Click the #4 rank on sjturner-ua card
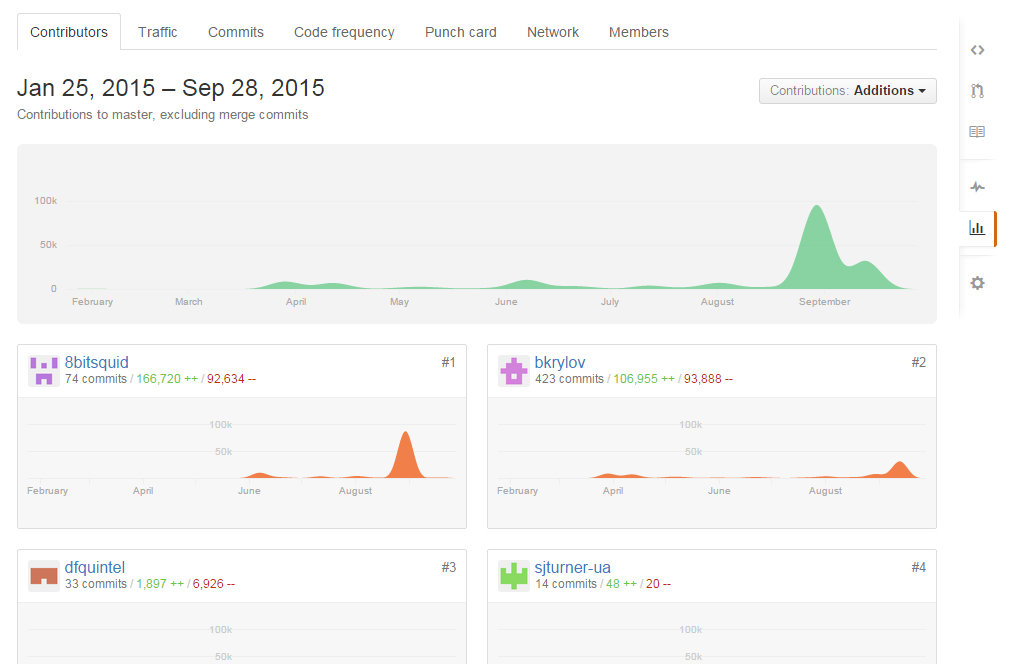This screenshot has height=664, width=1015. [919, 568]
